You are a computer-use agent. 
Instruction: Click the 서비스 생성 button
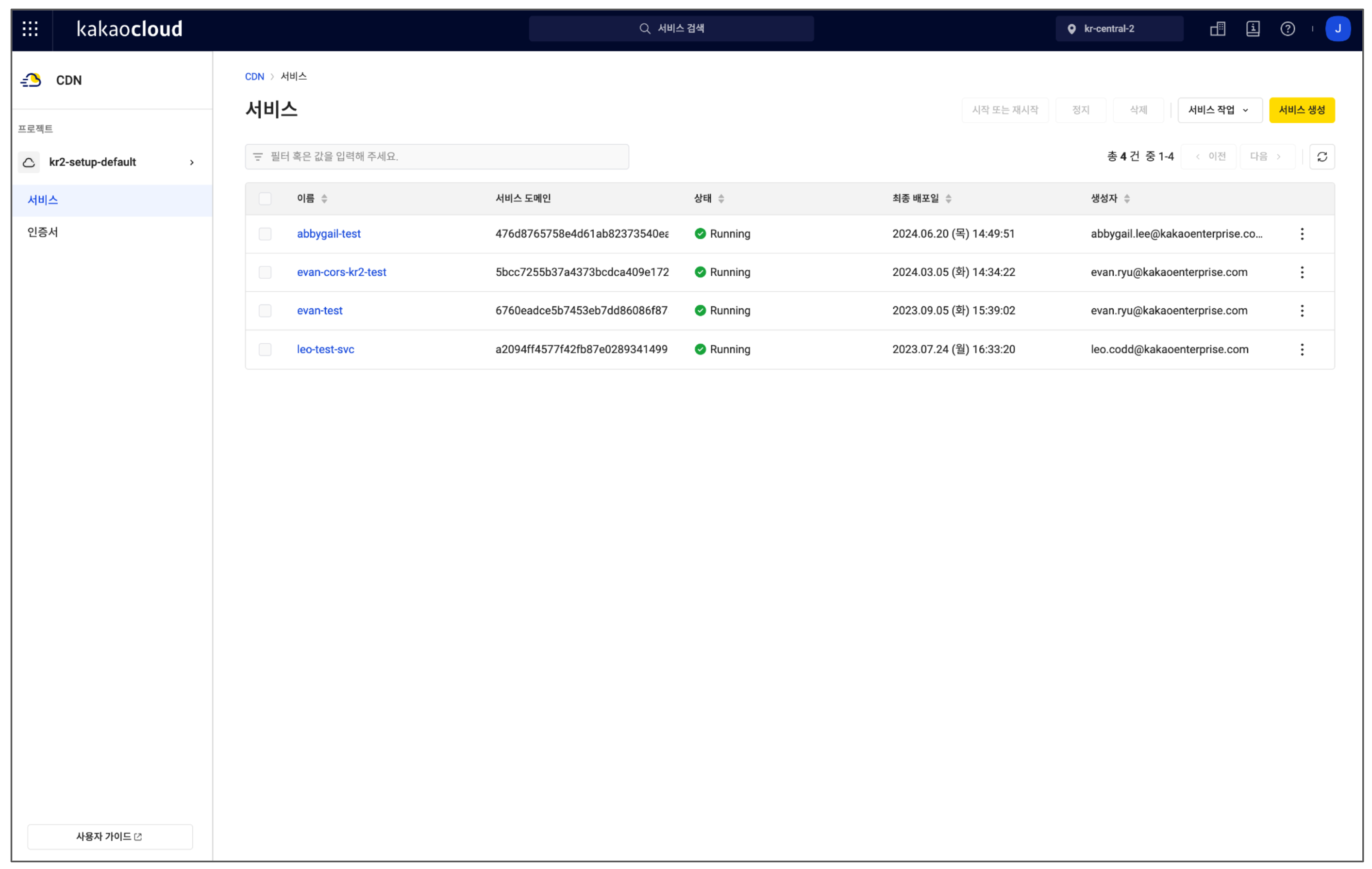1301,110
